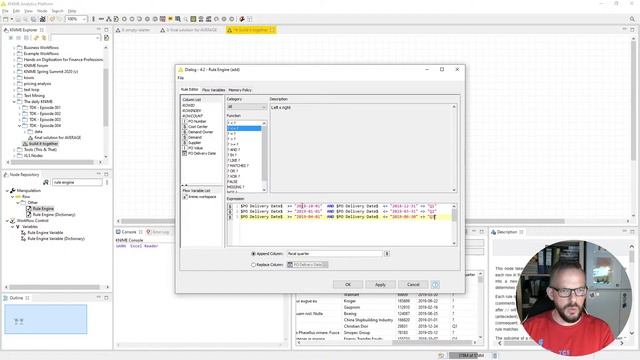Open the dialog's File menu

click(180, 78)
